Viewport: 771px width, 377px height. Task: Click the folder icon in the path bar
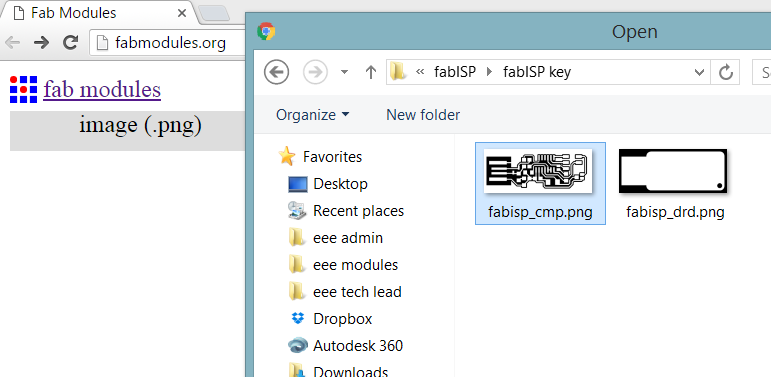(397, 73)
